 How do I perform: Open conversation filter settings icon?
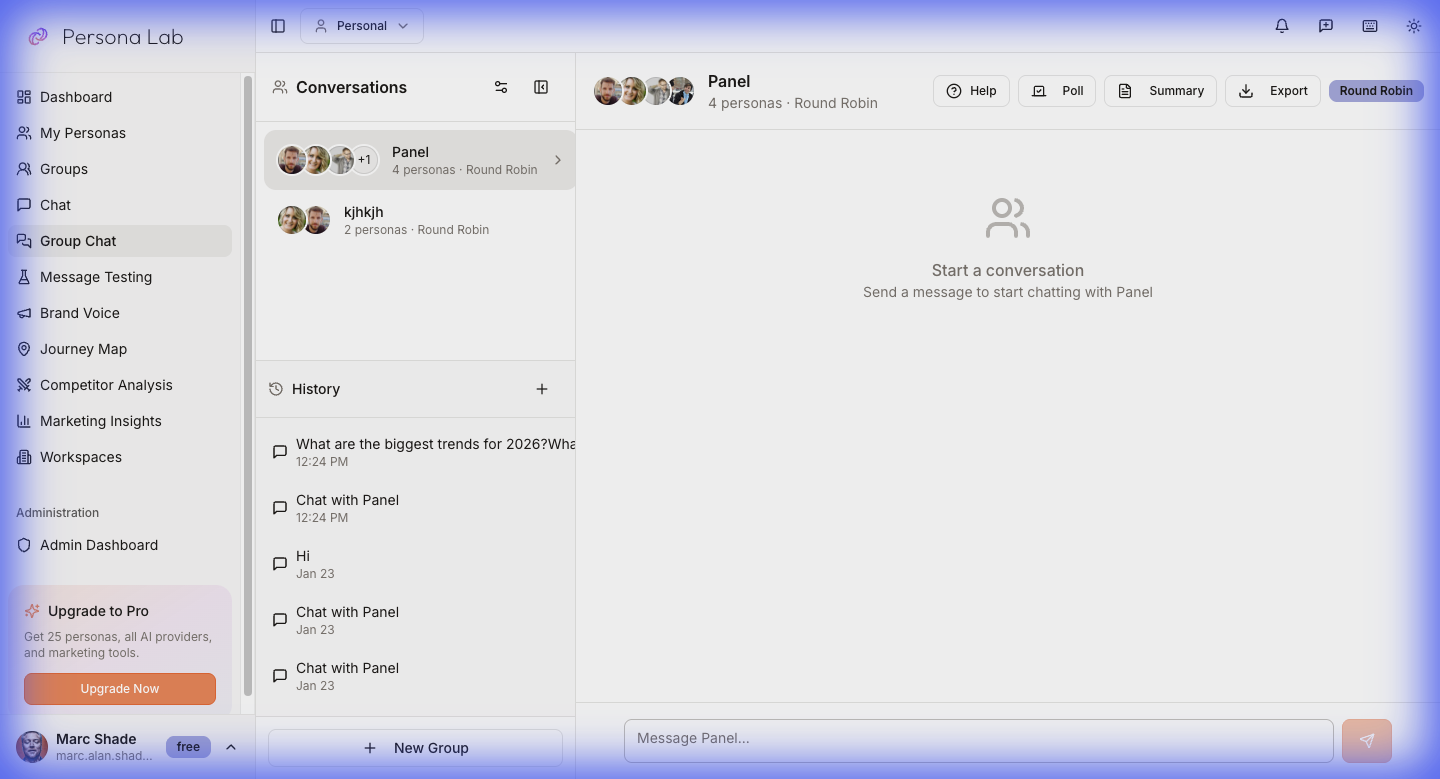click(x=501, y=87)
